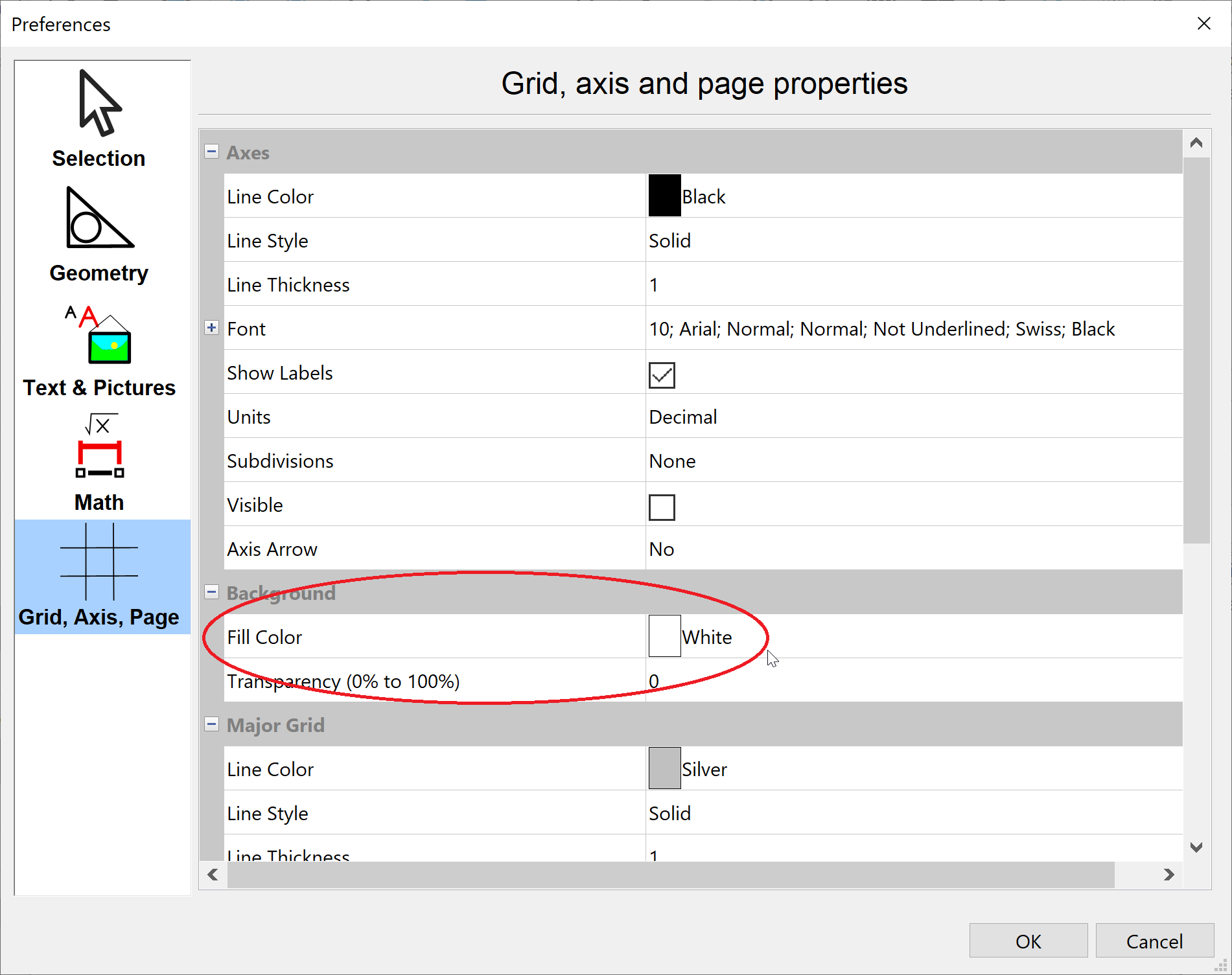Open the Math preferences icon

click(99, 447)
